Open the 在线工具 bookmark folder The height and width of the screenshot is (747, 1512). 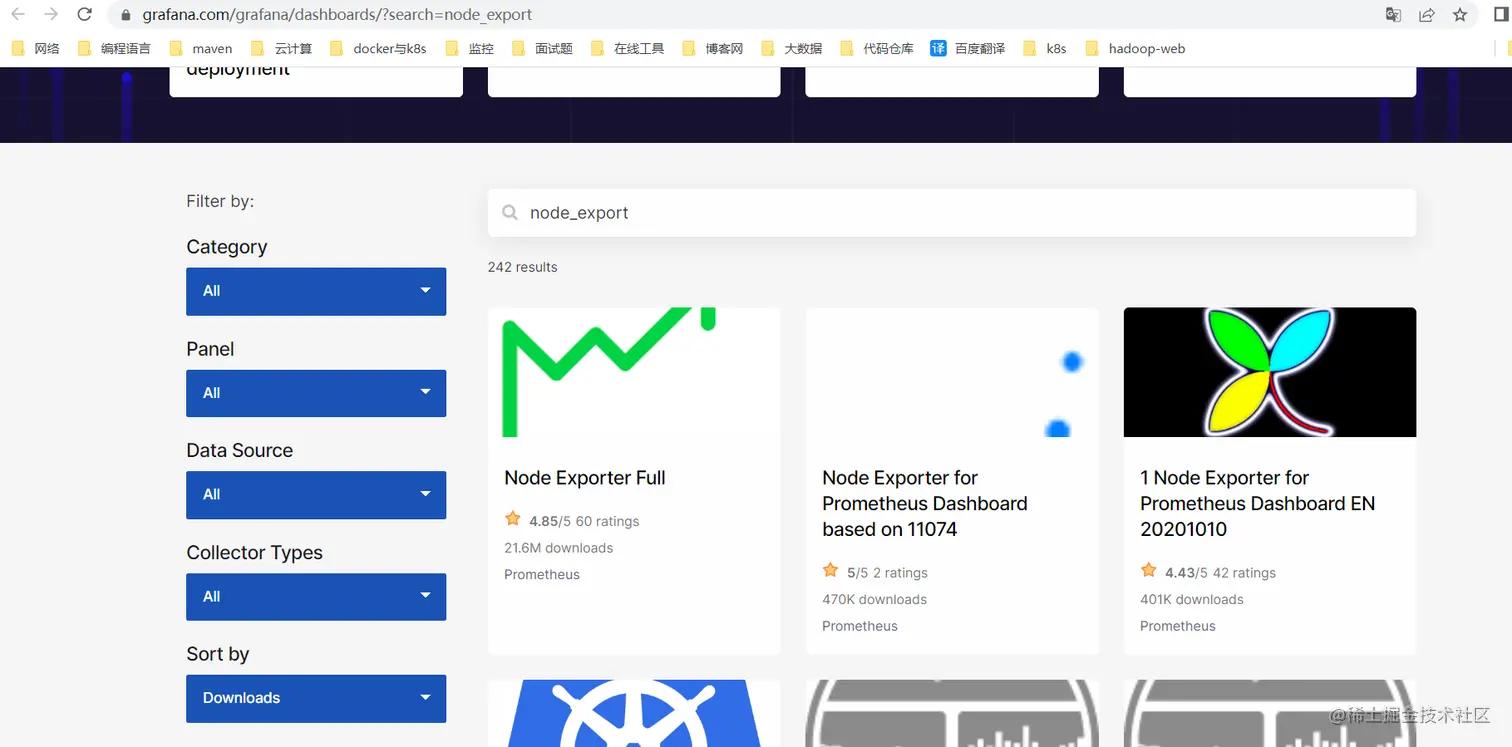coord(627,48)
